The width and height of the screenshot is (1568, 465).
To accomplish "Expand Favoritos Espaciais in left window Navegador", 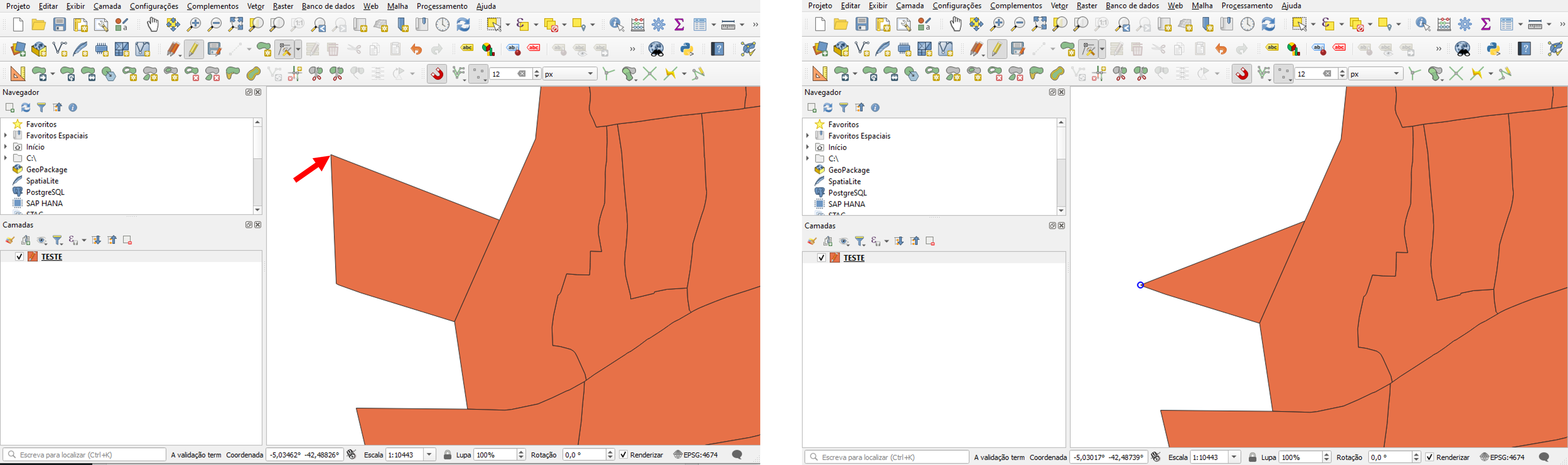I will pyautogui.click(x=6, y=135).
